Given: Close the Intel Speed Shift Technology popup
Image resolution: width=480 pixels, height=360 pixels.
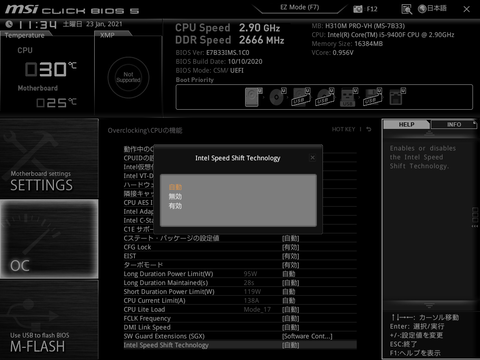Looking at the screenshot, I should (312, 158).
